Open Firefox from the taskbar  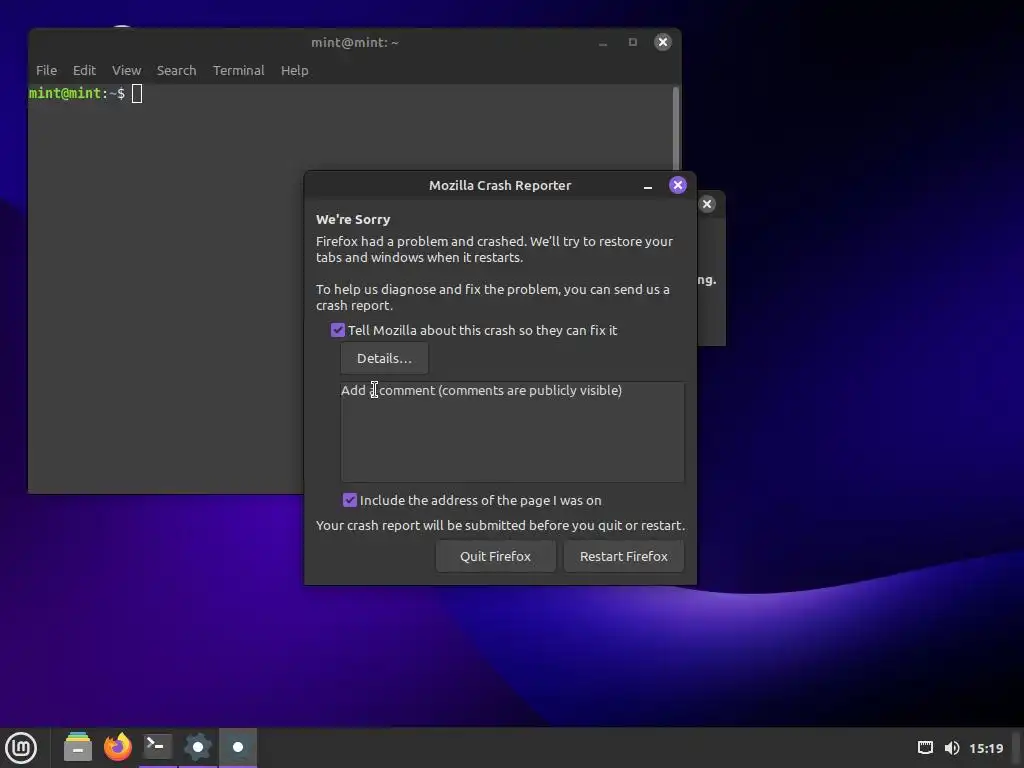pyautogui.click(x=118, y=746)
